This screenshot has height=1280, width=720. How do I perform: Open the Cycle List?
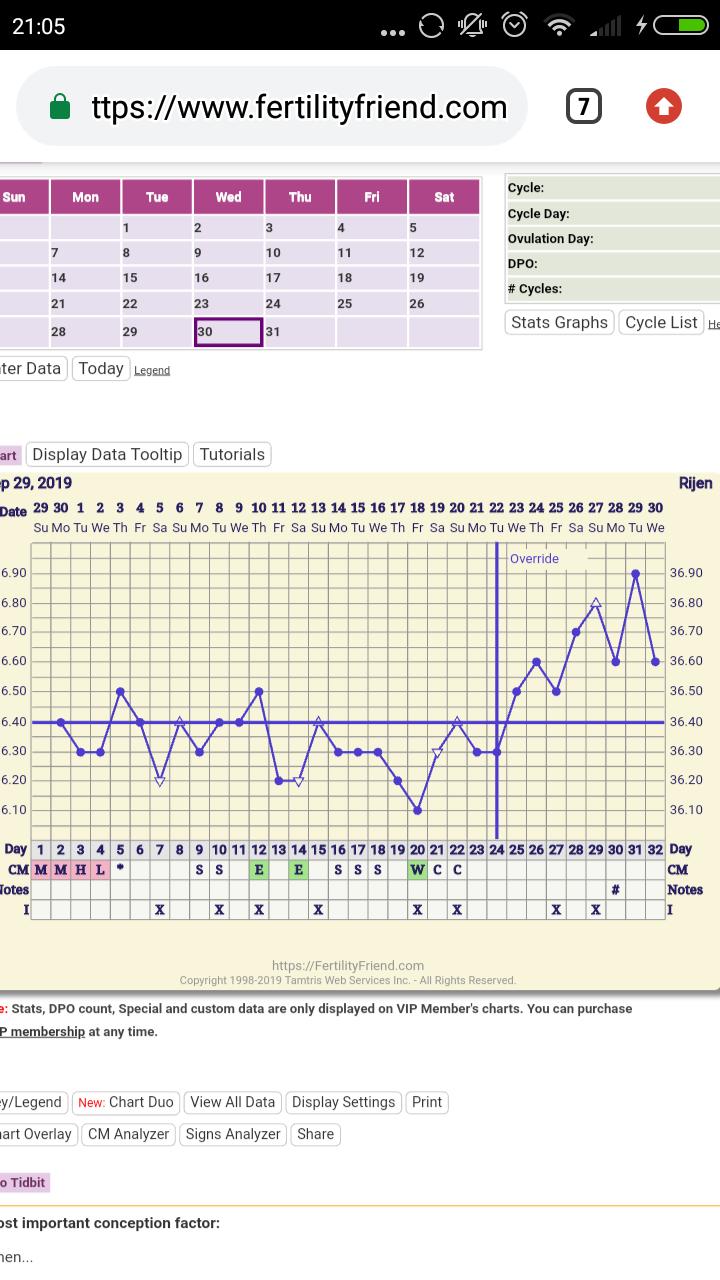click(661, 322)
